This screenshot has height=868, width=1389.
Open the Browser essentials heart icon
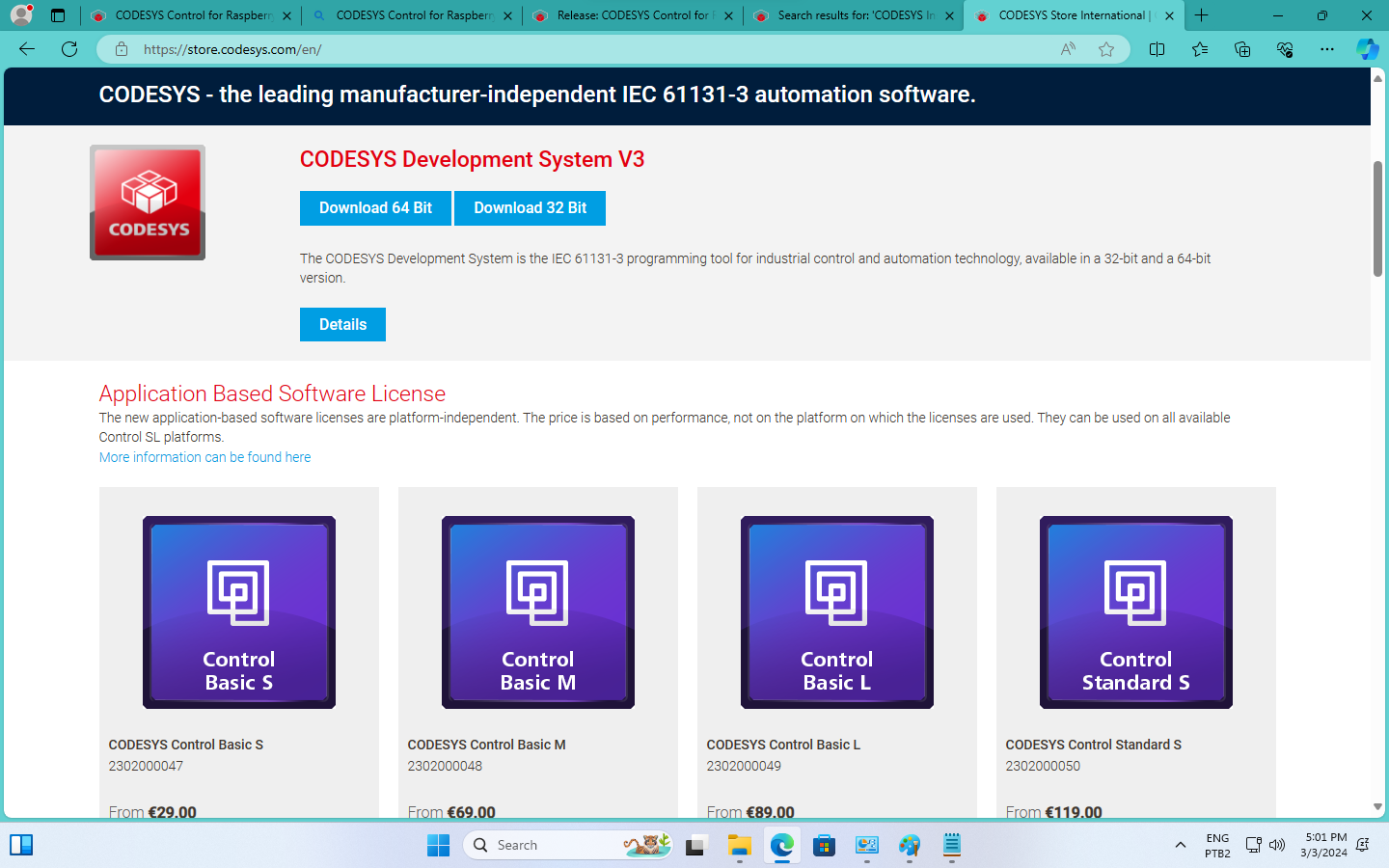1285,49
